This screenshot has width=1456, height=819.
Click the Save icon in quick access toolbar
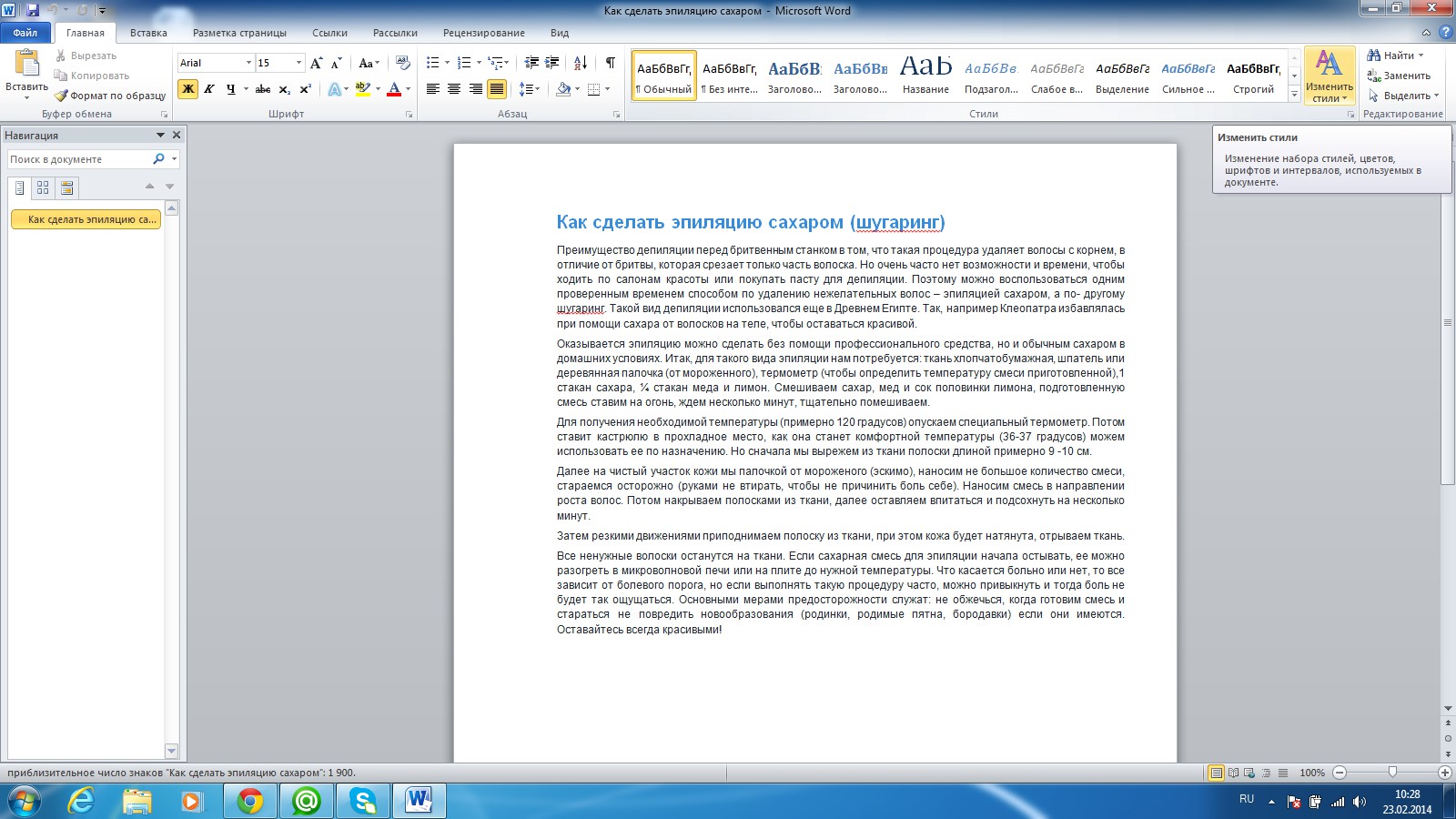coord(33,10)
